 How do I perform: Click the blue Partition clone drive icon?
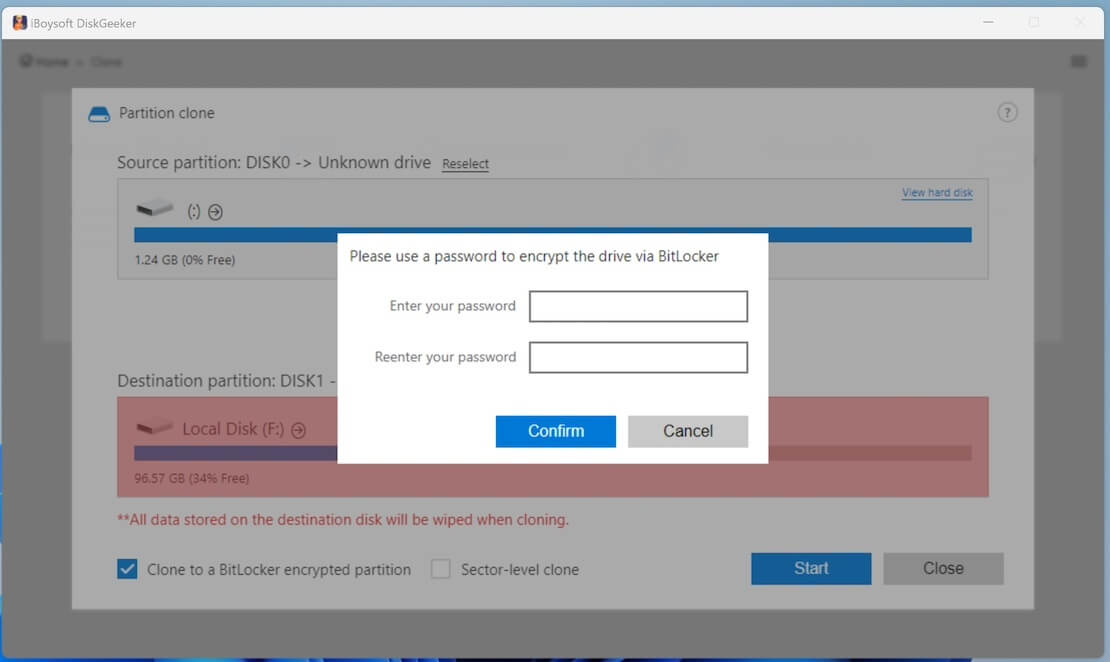pos(98,113)
